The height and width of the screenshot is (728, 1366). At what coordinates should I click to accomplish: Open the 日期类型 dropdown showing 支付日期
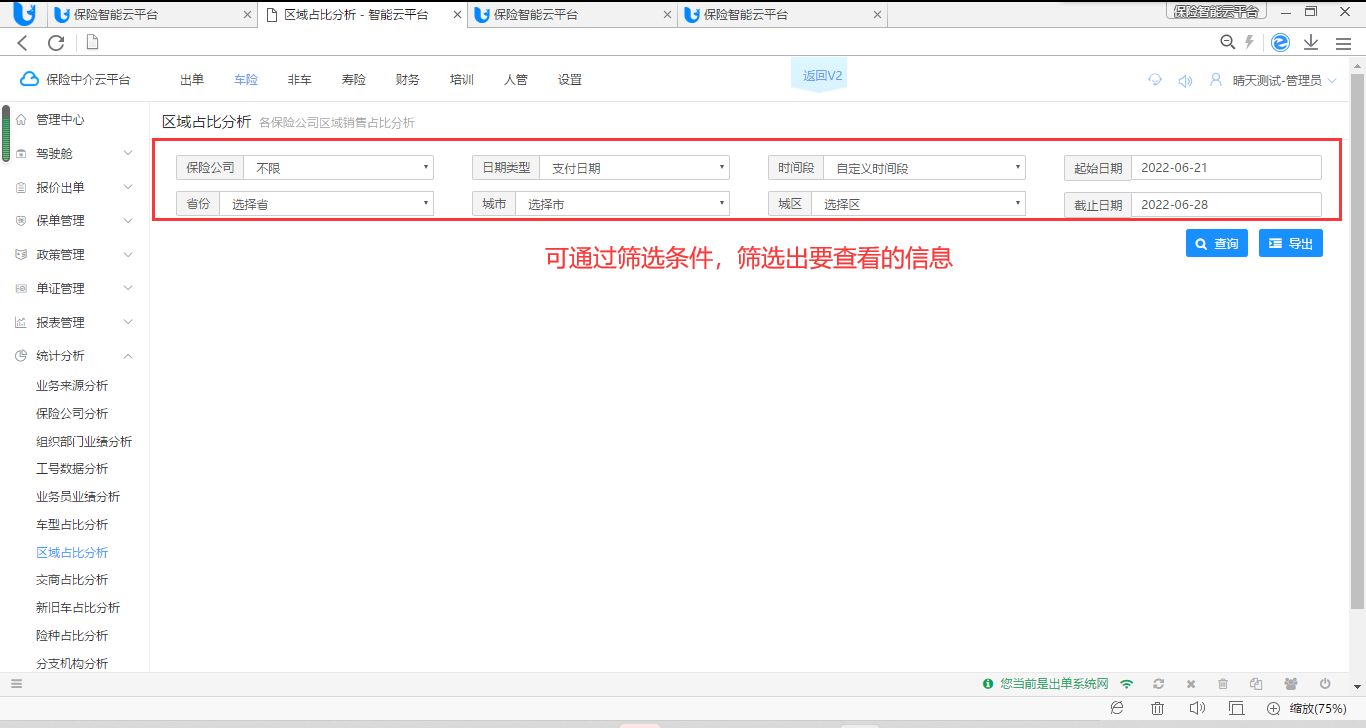(634, 168)
